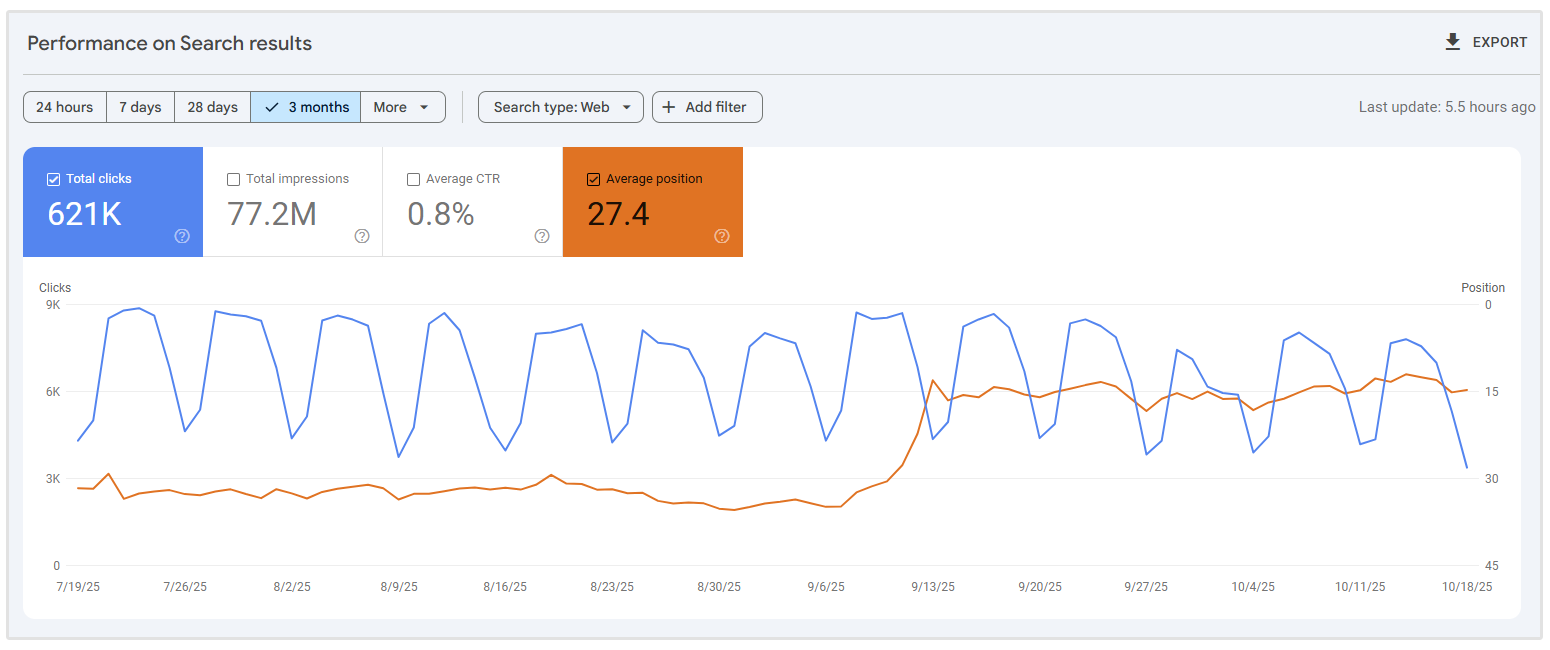Click the plus icon on Add filter
Viewport: 1550px width, 650px height.
tap(669, 107)
